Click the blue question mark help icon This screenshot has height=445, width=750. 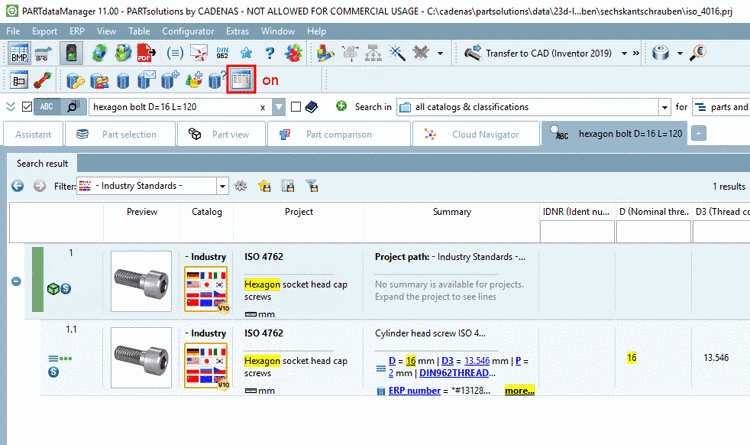click(270, 53)
